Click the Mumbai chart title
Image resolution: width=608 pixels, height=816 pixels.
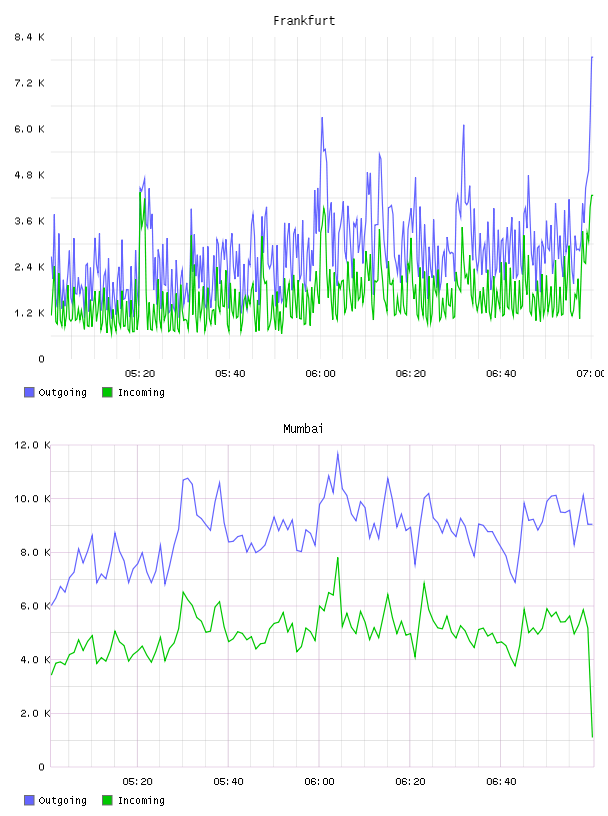(x=303, y=429)
